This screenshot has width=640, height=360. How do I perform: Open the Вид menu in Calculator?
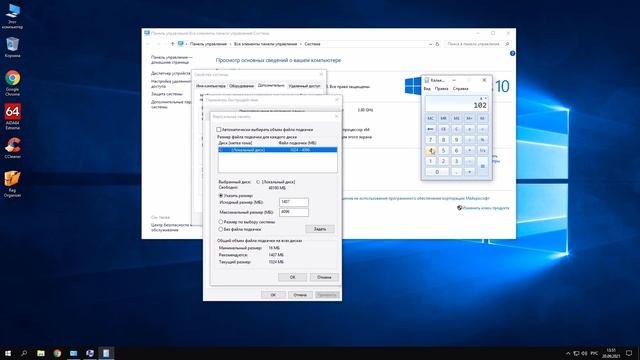pos(427,89)
